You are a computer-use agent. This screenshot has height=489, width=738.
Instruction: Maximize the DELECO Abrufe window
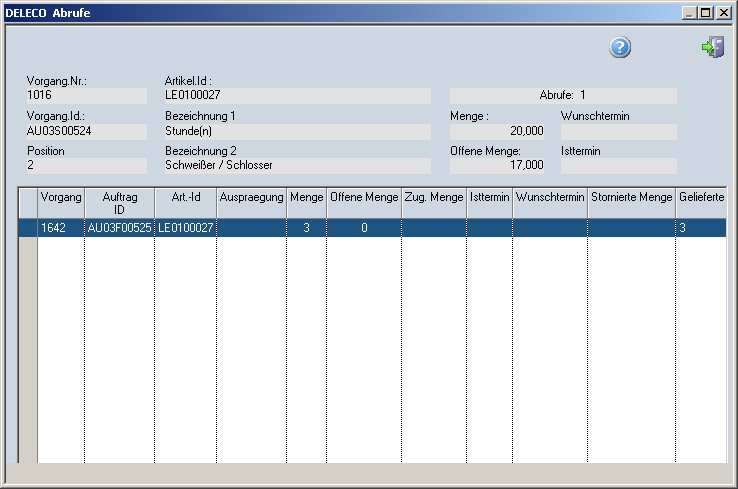coord(706,13)
